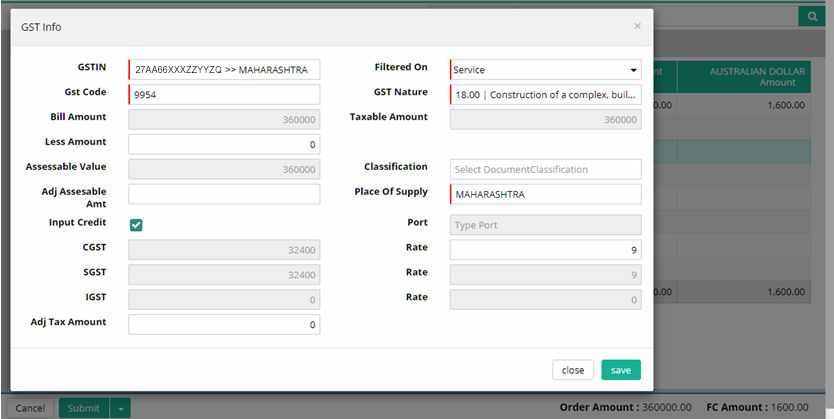The height and width of the screenshot is (419, 834).
Task: Open the Classification select field
Action: point(546,170)
